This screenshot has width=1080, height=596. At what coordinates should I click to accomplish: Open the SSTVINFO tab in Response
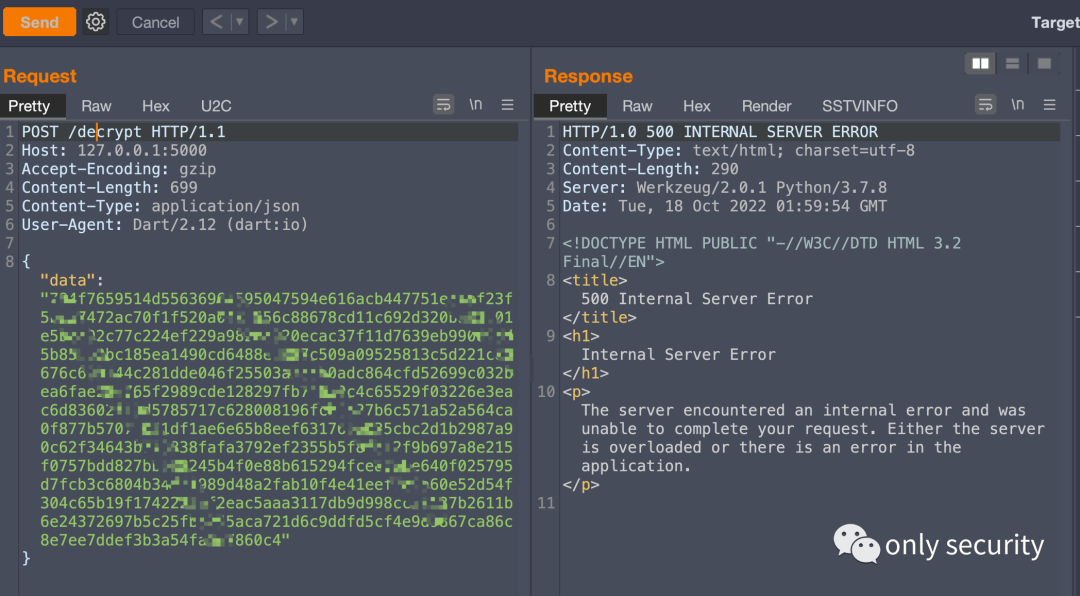click(860, 106)
